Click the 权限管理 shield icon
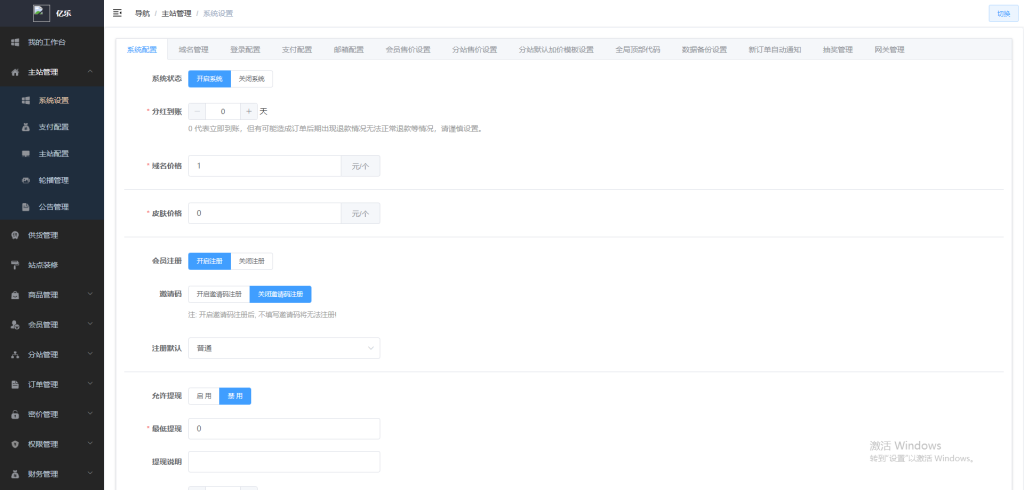The image size is (1024, 490). (x=15, y=444)
